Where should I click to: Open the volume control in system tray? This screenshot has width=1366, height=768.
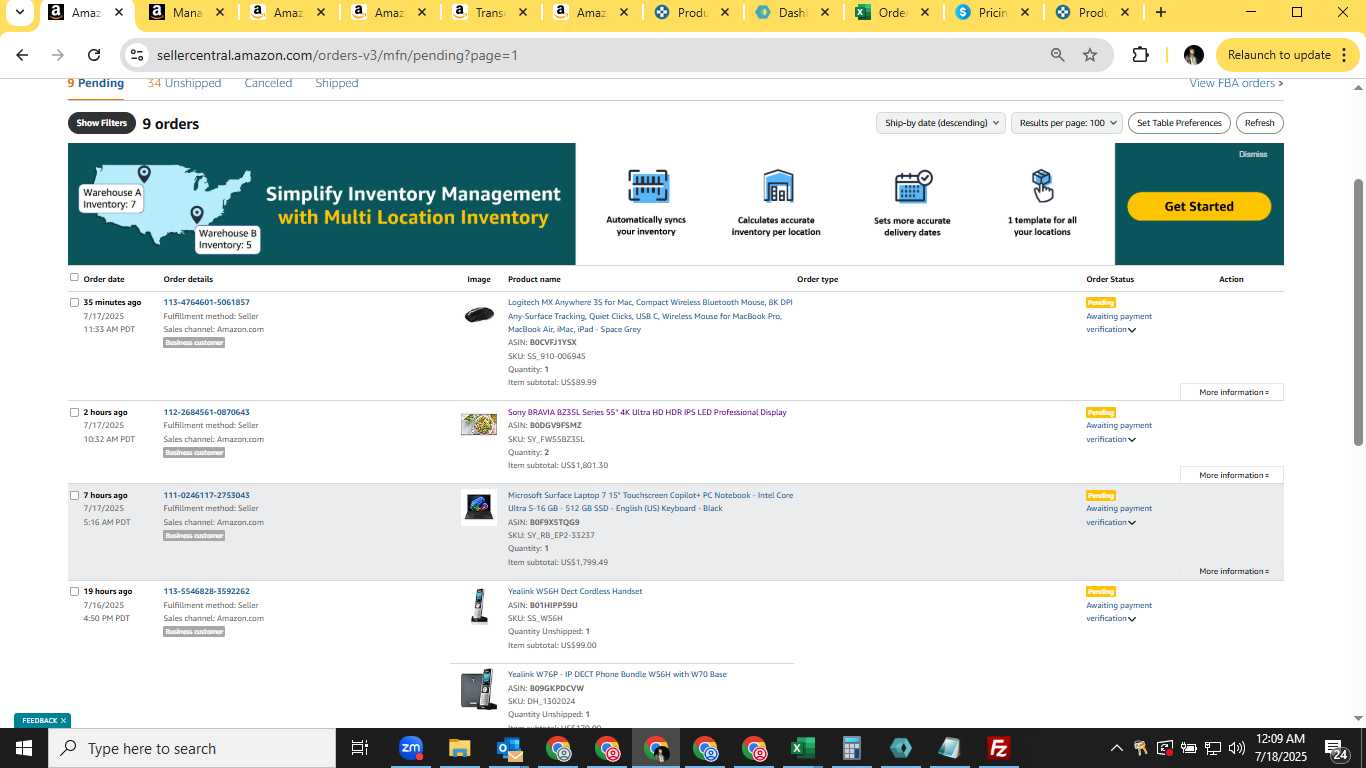pos(1236,748)
